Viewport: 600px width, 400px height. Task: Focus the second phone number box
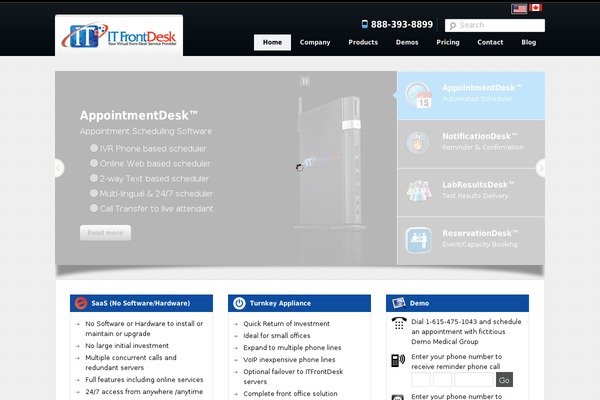[x=442, y=380]
